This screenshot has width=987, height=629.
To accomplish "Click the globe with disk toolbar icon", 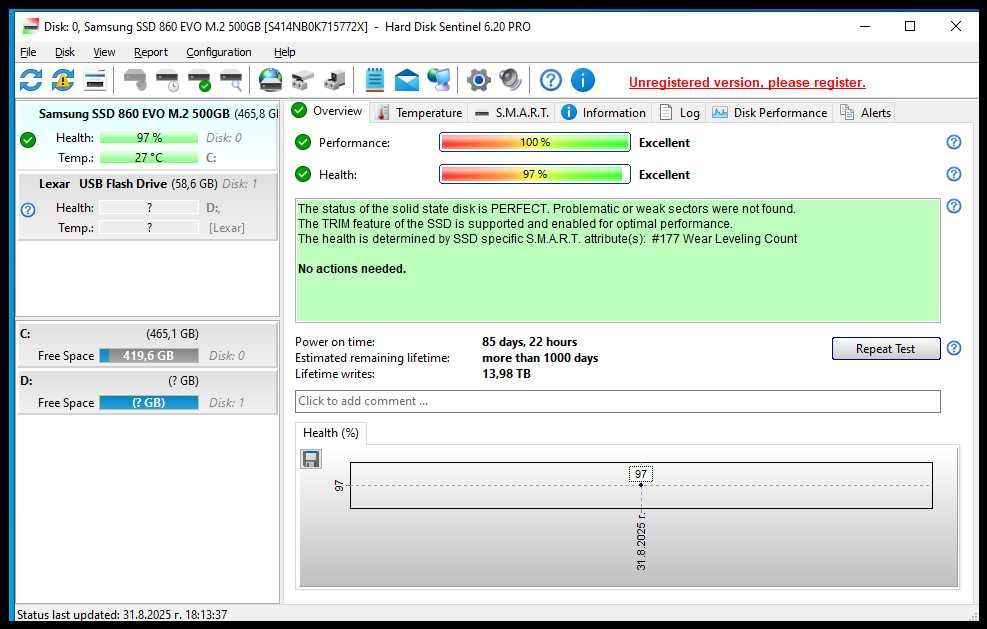I will click(x=271, y=81).
